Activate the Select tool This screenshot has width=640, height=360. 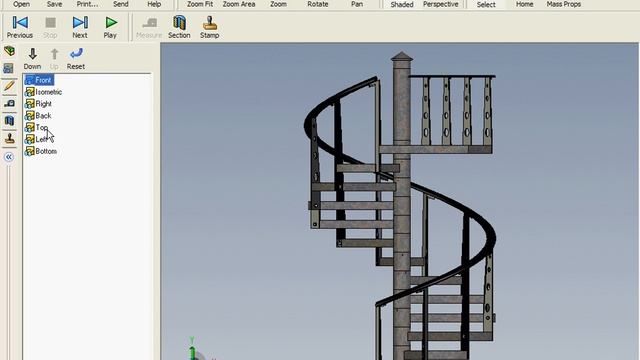point(486,4)
